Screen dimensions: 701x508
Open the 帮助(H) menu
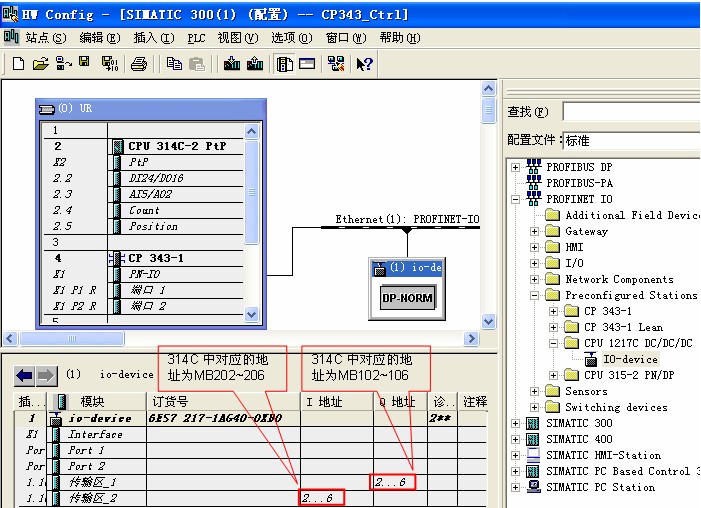coord(400,38)
